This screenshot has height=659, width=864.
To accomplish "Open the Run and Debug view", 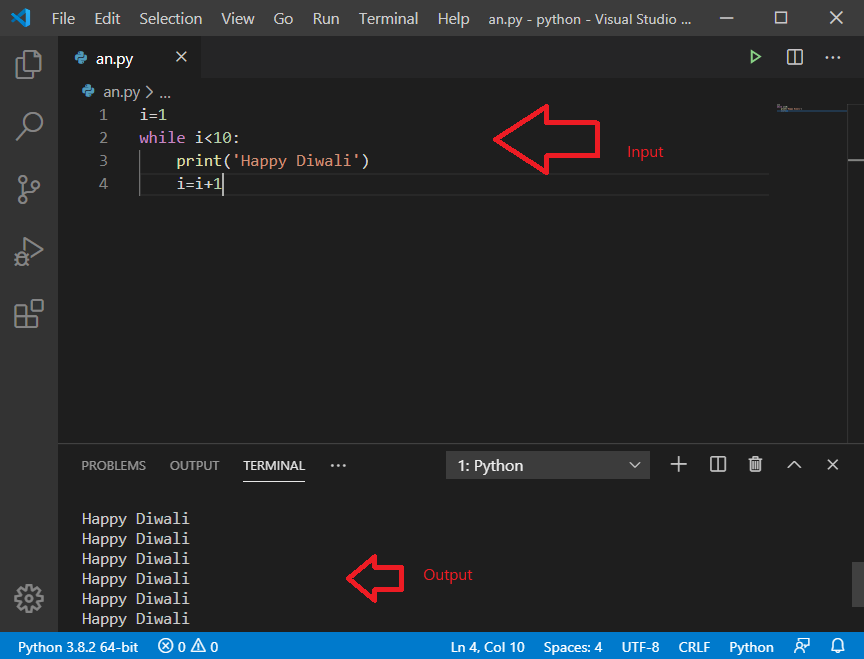I will pyautogui.click(x=28, y=252).
